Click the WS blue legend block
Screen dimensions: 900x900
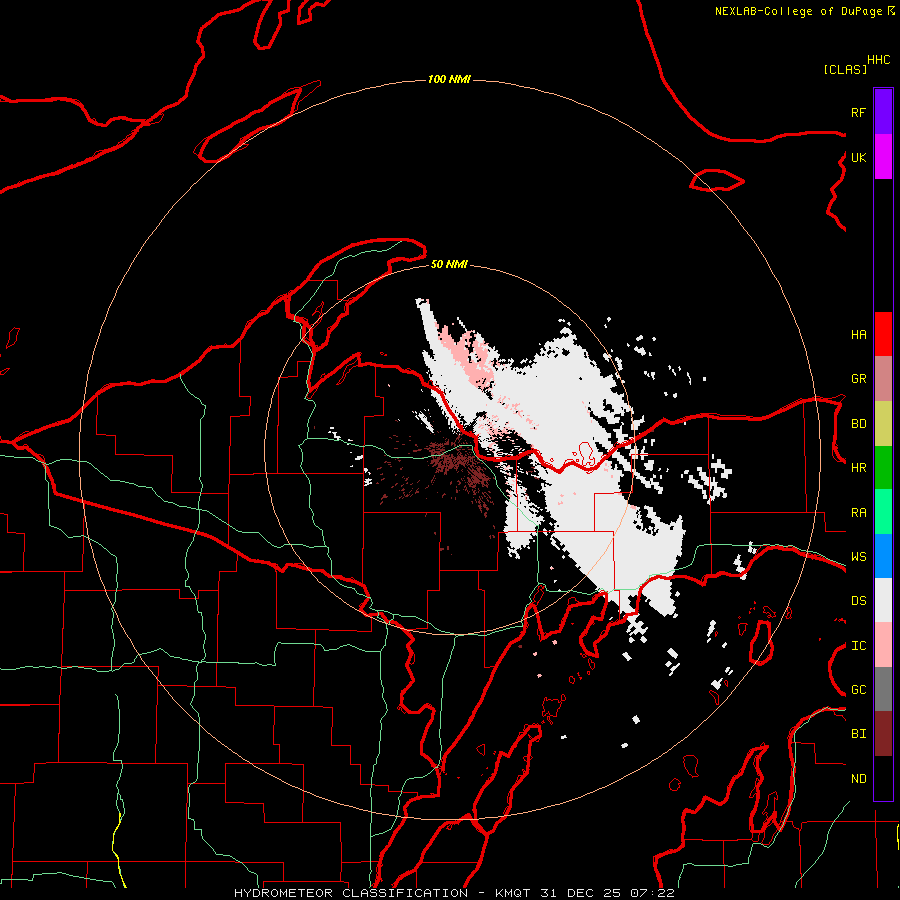[x=883, y=556]
